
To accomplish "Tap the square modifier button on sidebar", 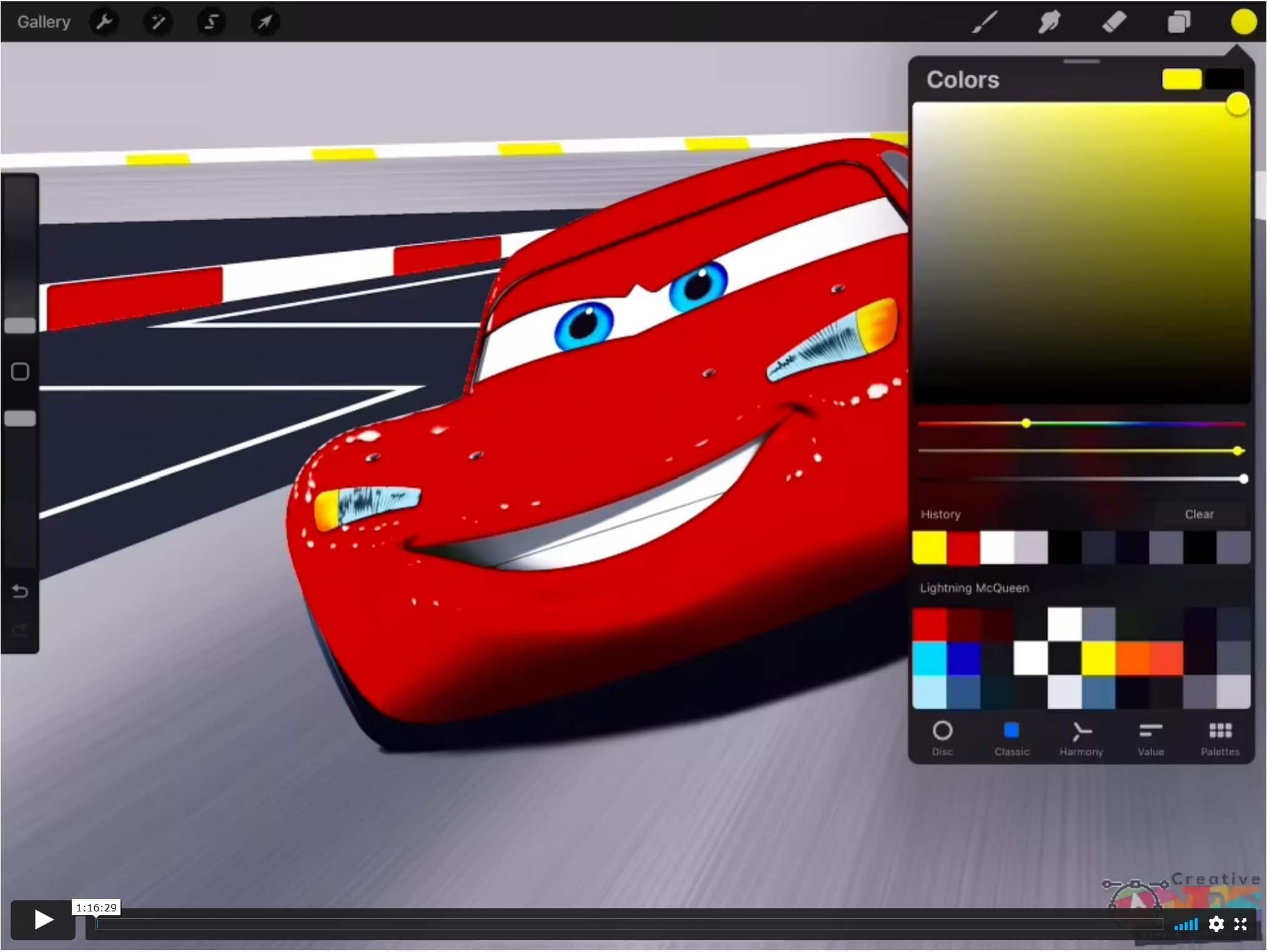I will pos(20,372).
